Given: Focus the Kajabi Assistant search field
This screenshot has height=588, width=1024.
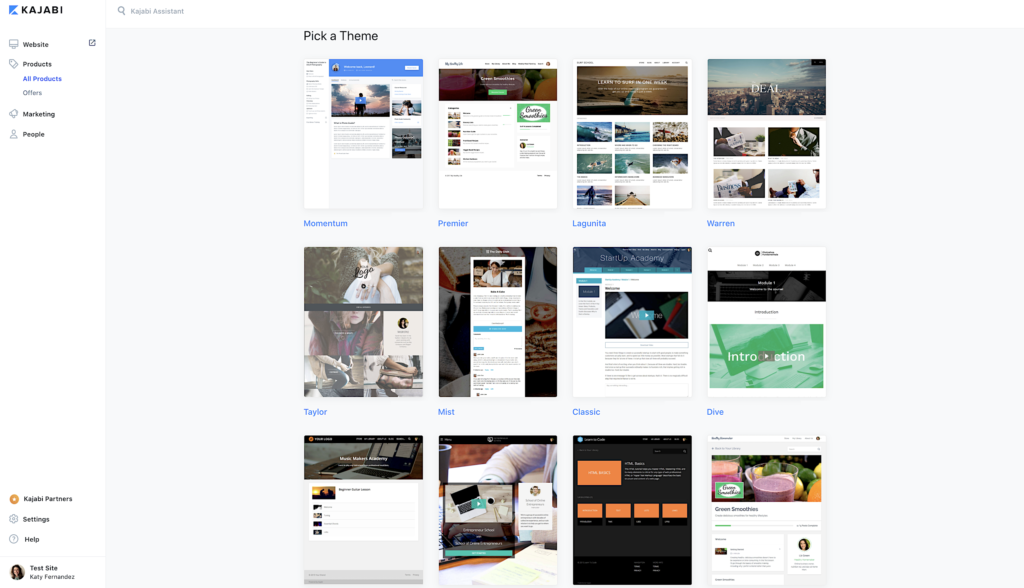Looking at the screenshot, I should coord(157,11).
